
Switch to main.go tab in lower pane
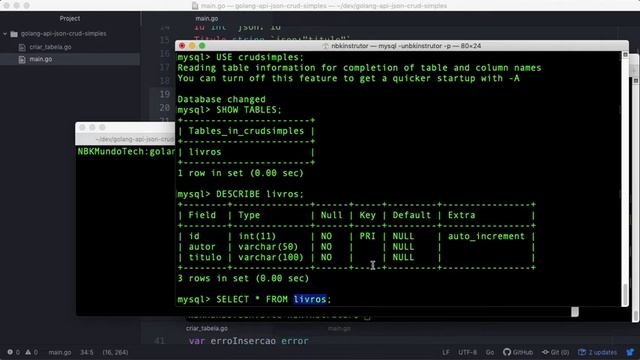(339, 328)
